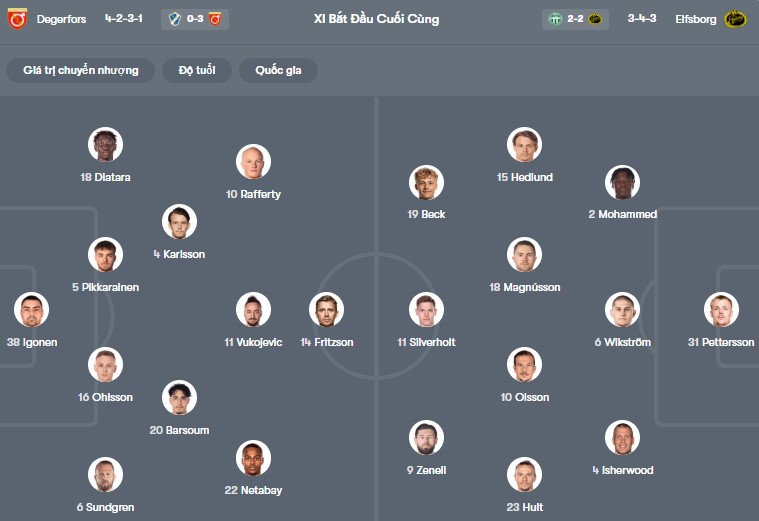Open Fritzson's player photo

click(x=326, y=310)
